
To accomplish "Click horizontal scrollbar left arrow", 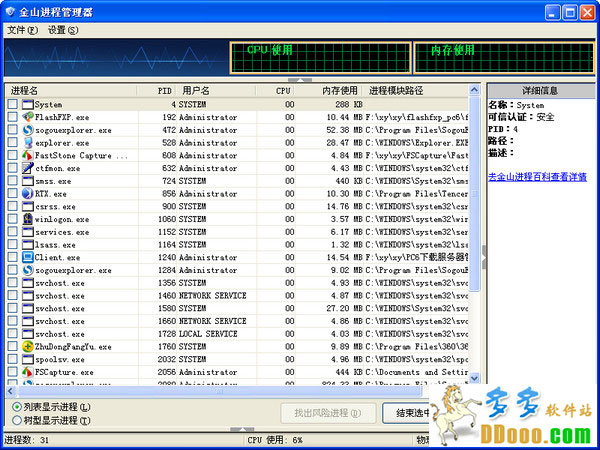I will (10, 391).
